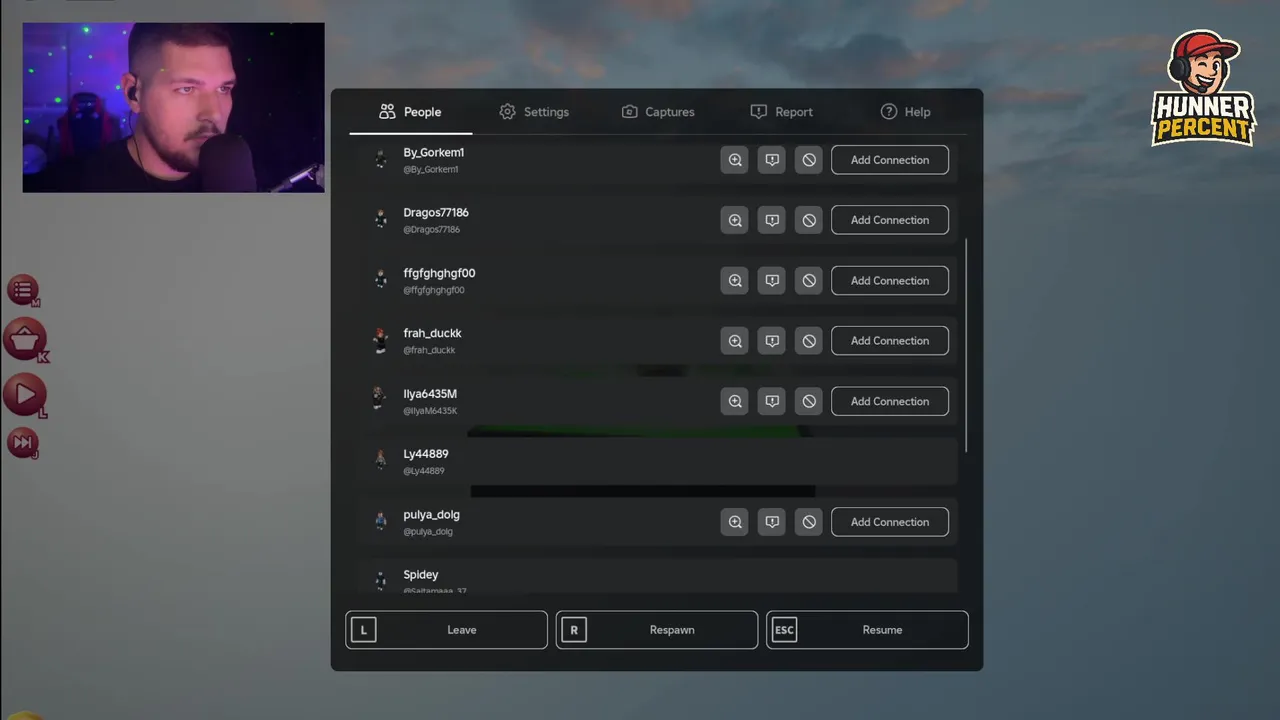Viewport: 1280px width, 720px height.
Task: Inspect avatar of pulya_dolg
Action: (735, 522)
